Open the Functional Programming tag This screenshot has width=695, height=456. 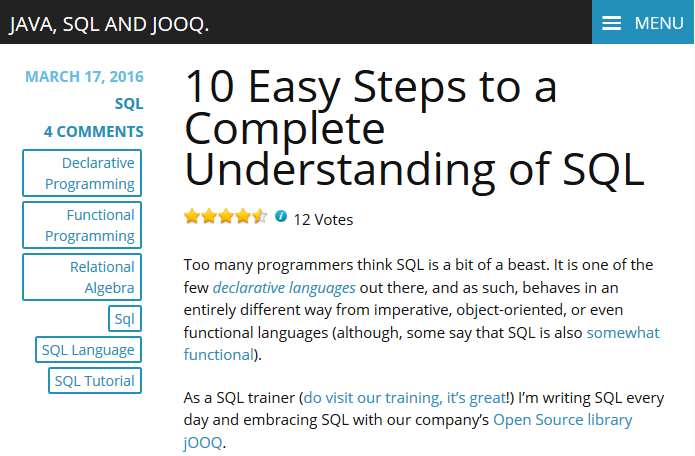[x=82, y=225]
